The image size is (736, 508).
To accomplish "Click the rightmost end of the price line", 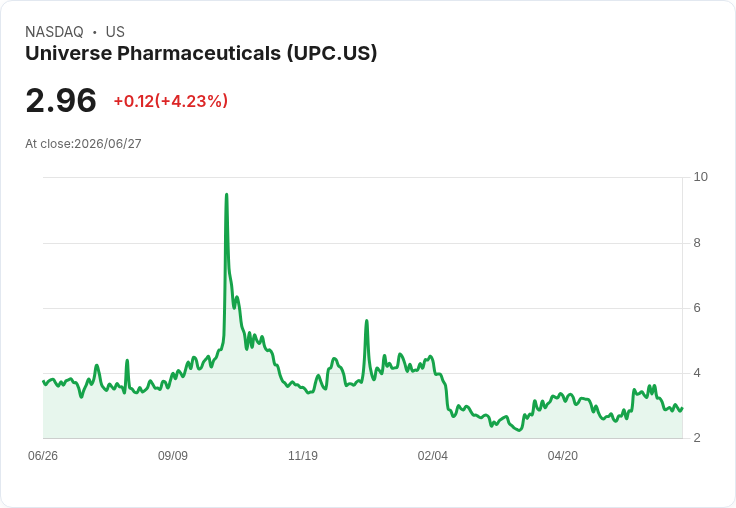I will (x=682, y=408).
